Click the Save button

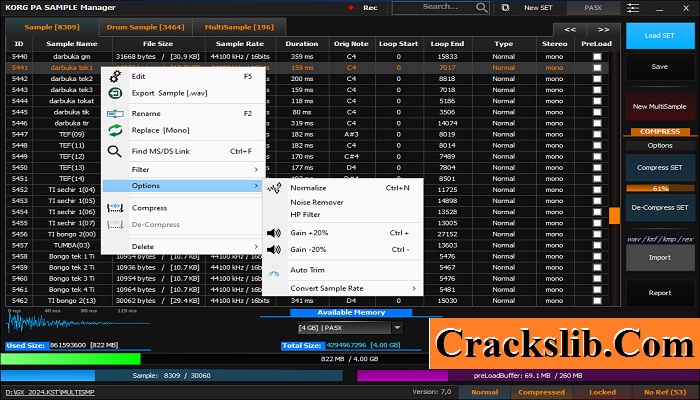[x=659, y=67]
